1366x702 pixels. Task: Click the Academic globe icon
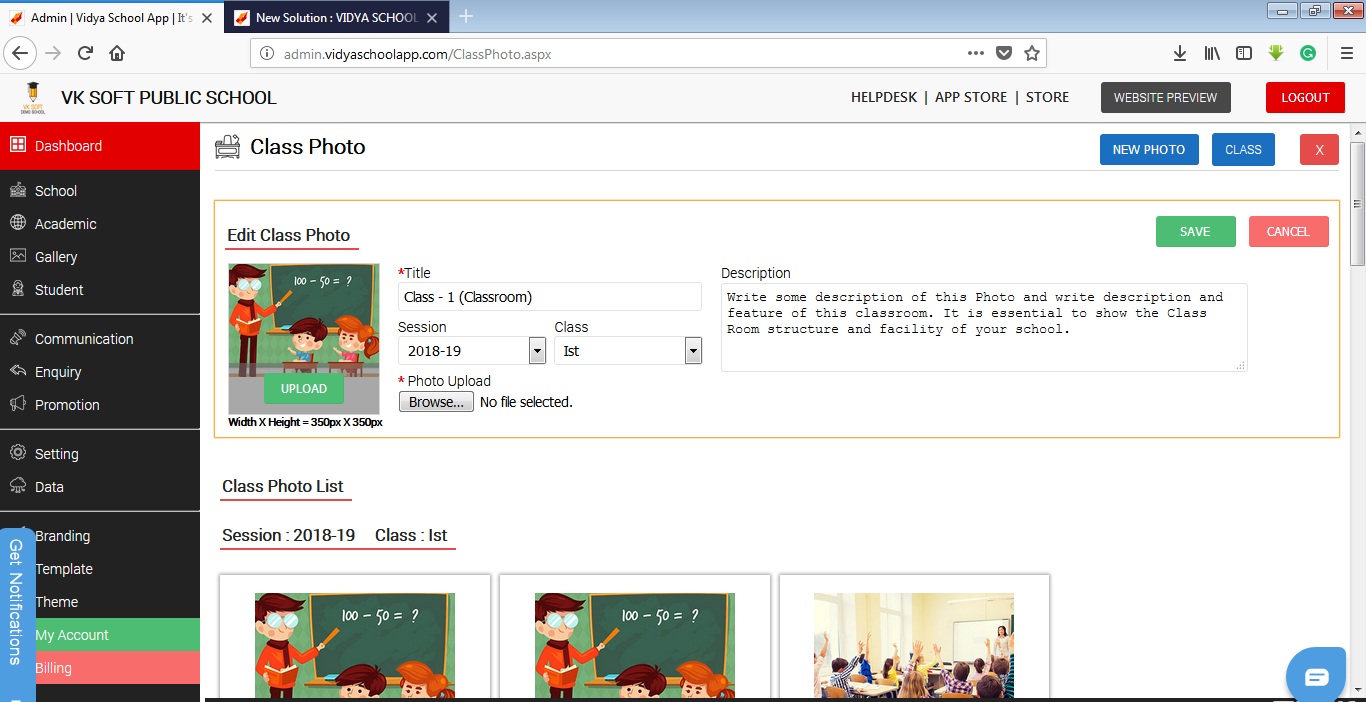click(17, 223)
